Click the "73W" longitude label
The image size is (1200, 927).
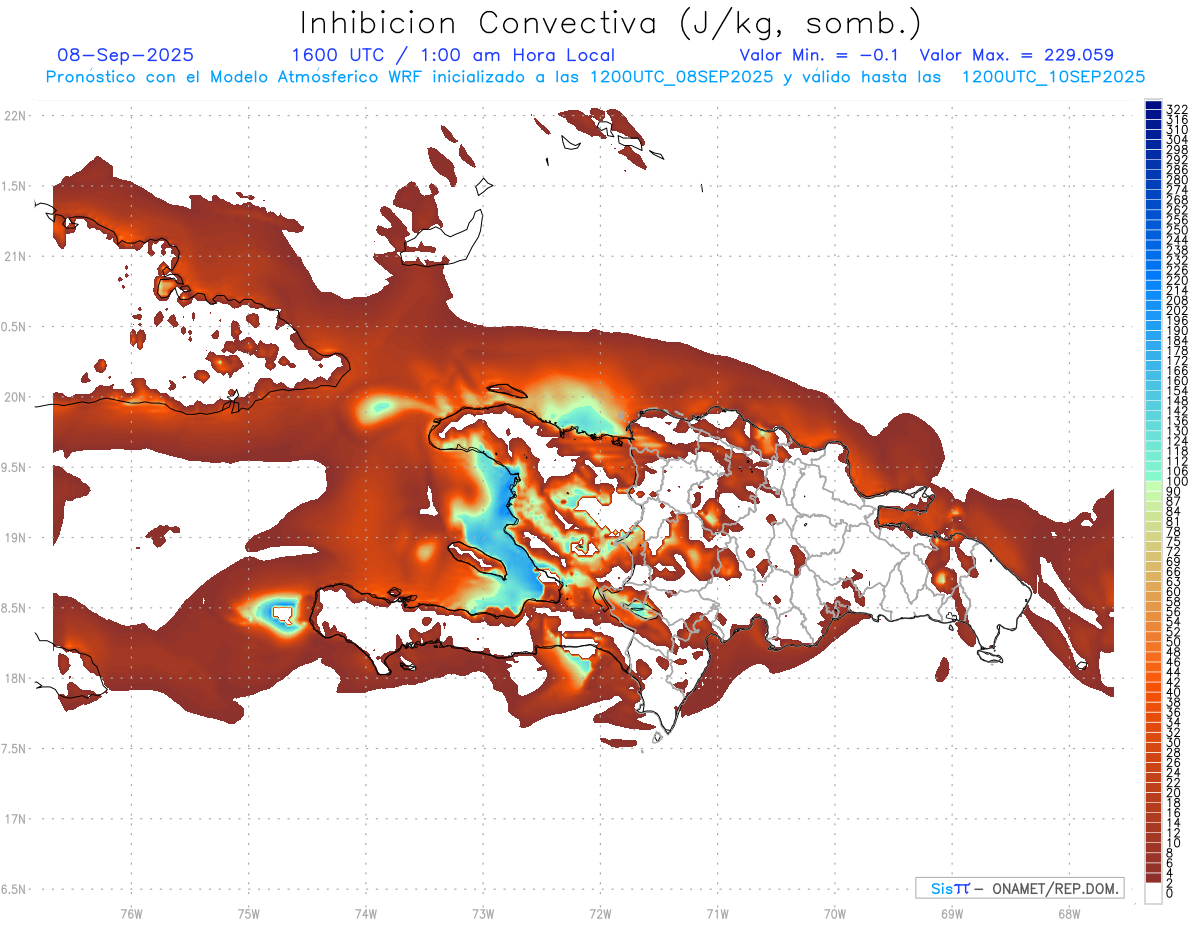[x=483, y=914]
